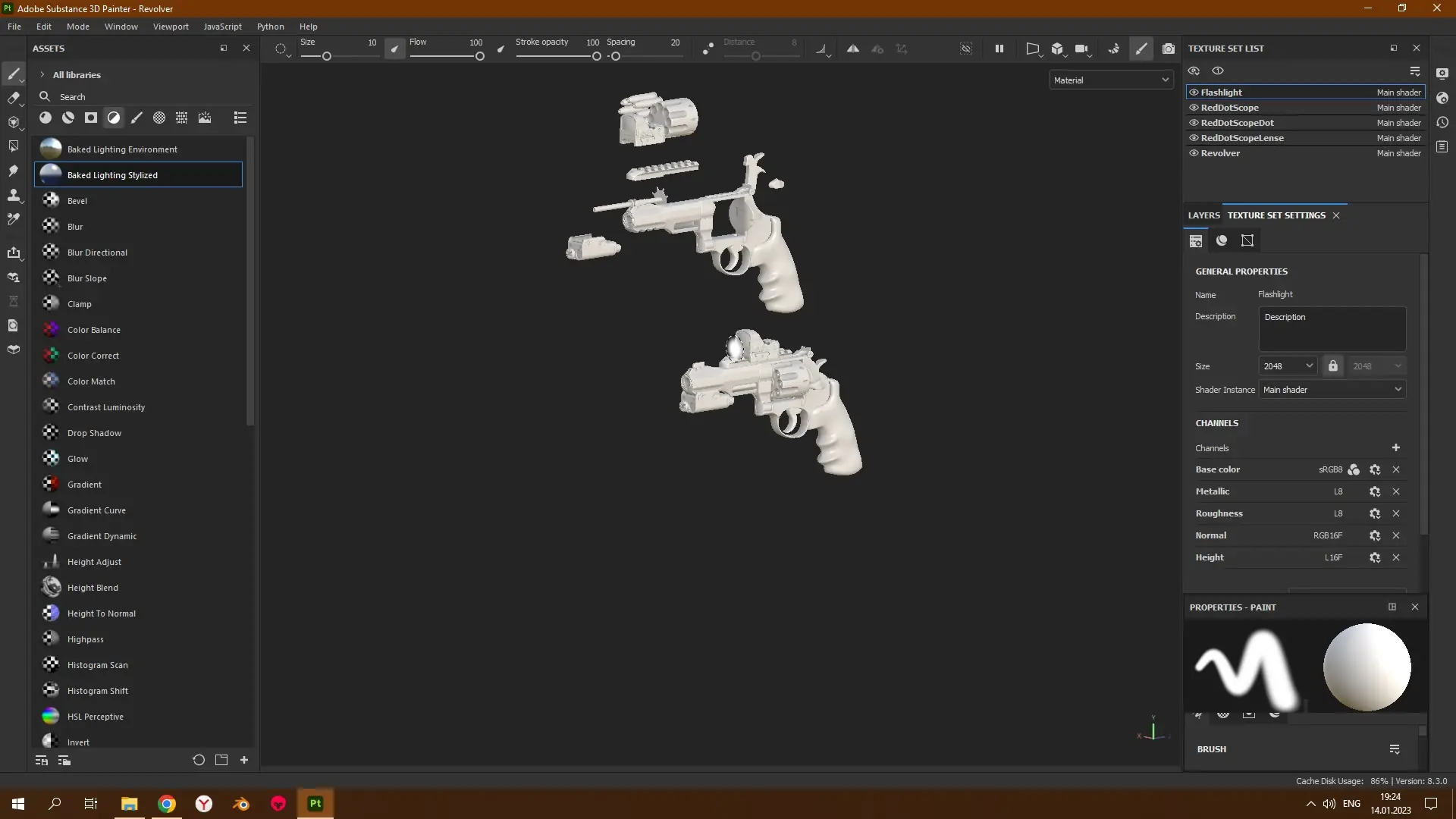This screenshot has height=819, width=1456.
Task: Add a new channel with plus button
Action: [1396, 447]
